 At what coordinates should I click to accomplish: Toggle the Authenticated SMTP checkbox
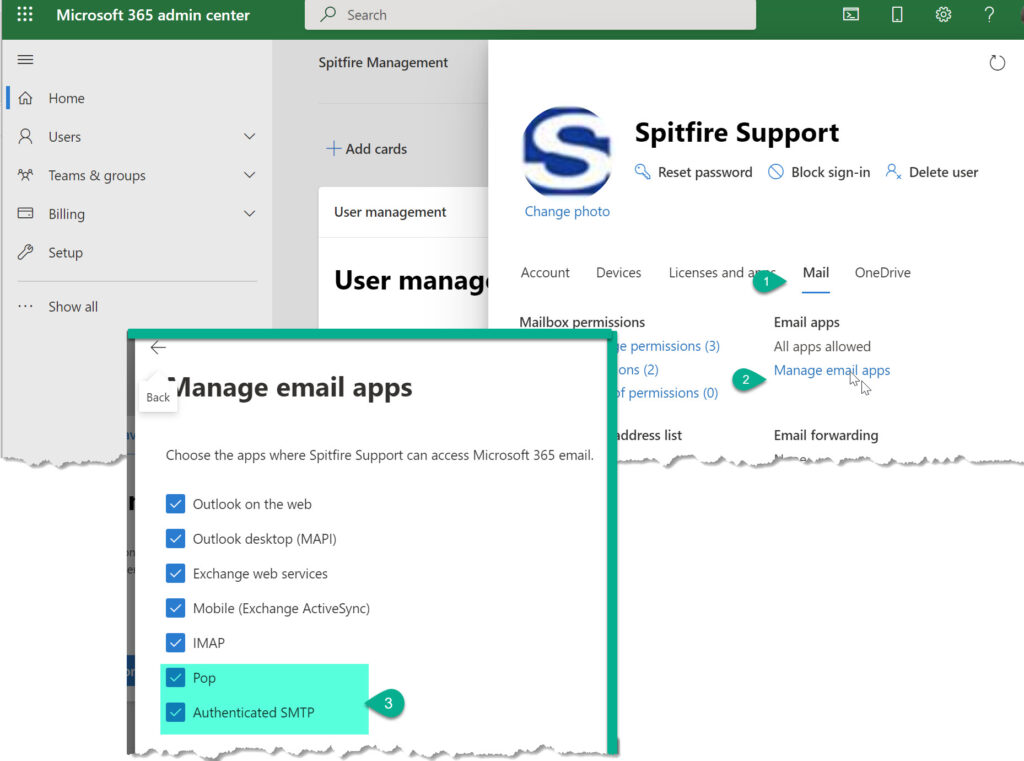pos(175,712)
